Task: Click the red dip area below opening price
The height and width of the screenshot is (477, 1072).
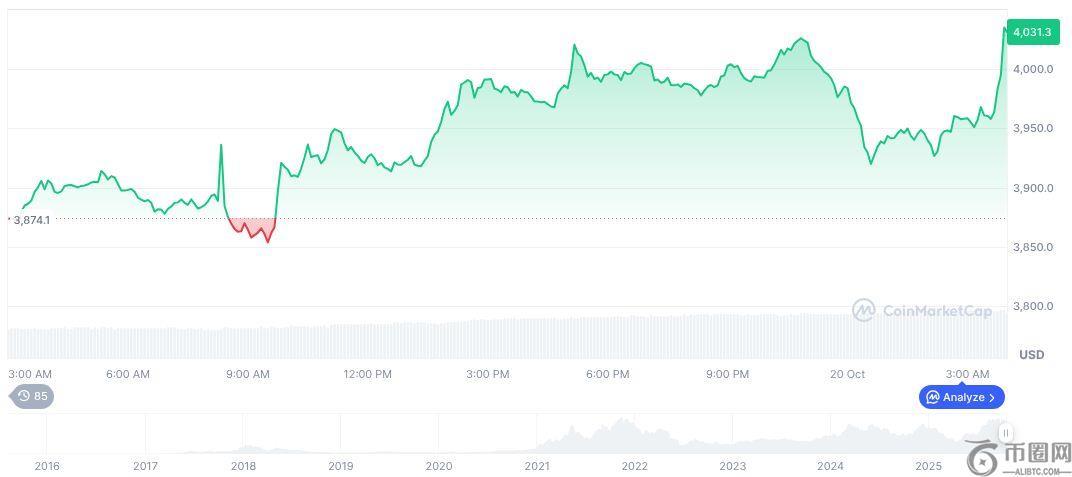Action: [252, 228]
